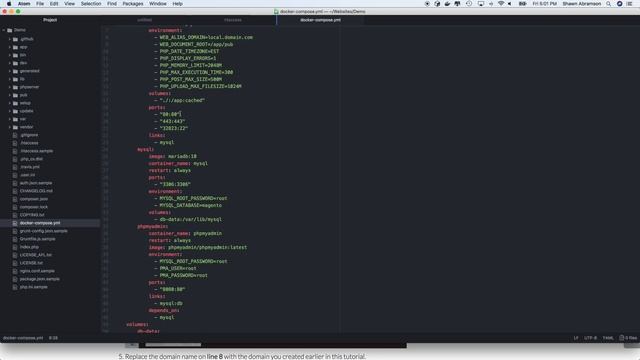Open the Docker whale menu bar icon
Screen dimensions: 640x360
click(x=447, y=4)
